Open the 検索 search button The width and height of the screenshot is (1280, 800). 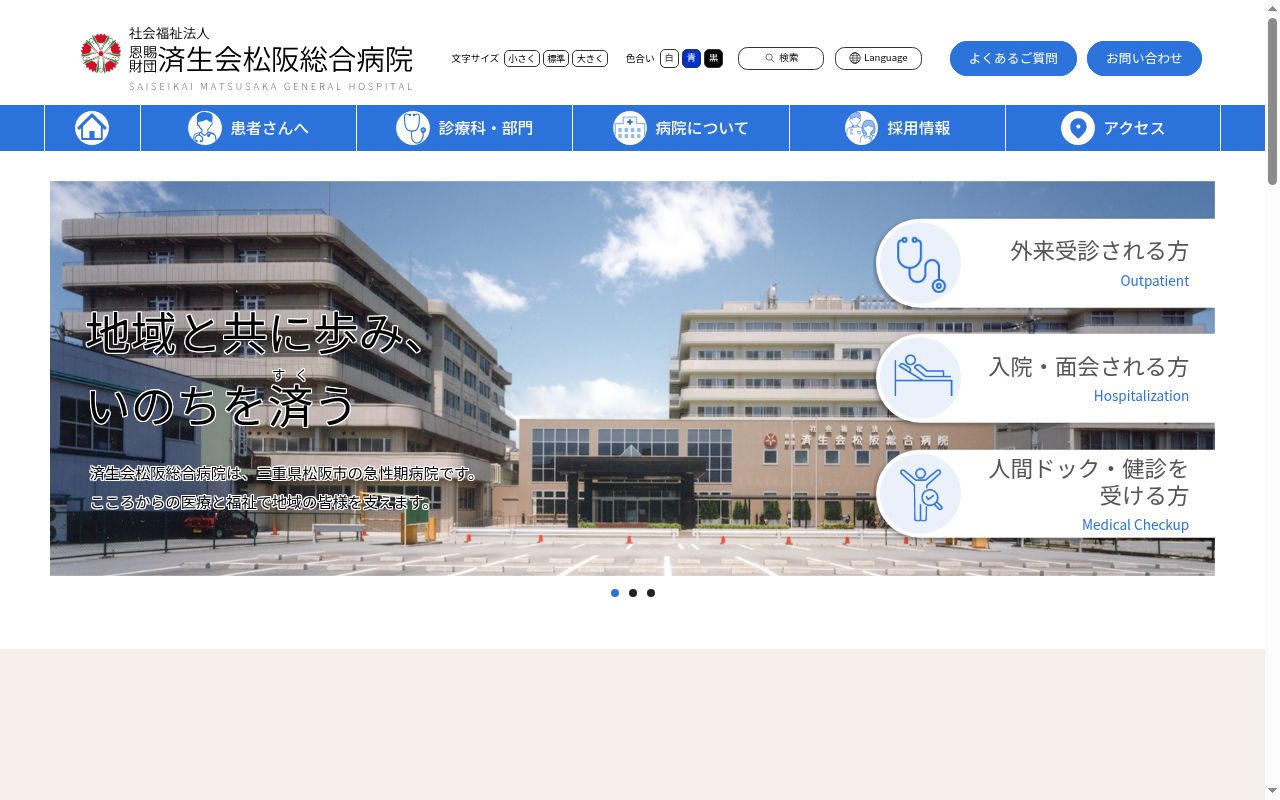click(x=781, y=58)
